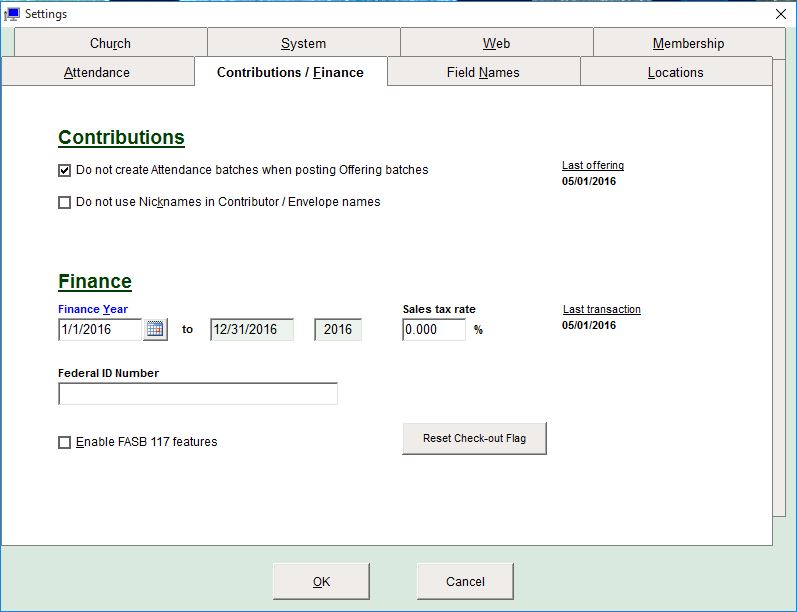Click the Federal ID Number field

198,394
